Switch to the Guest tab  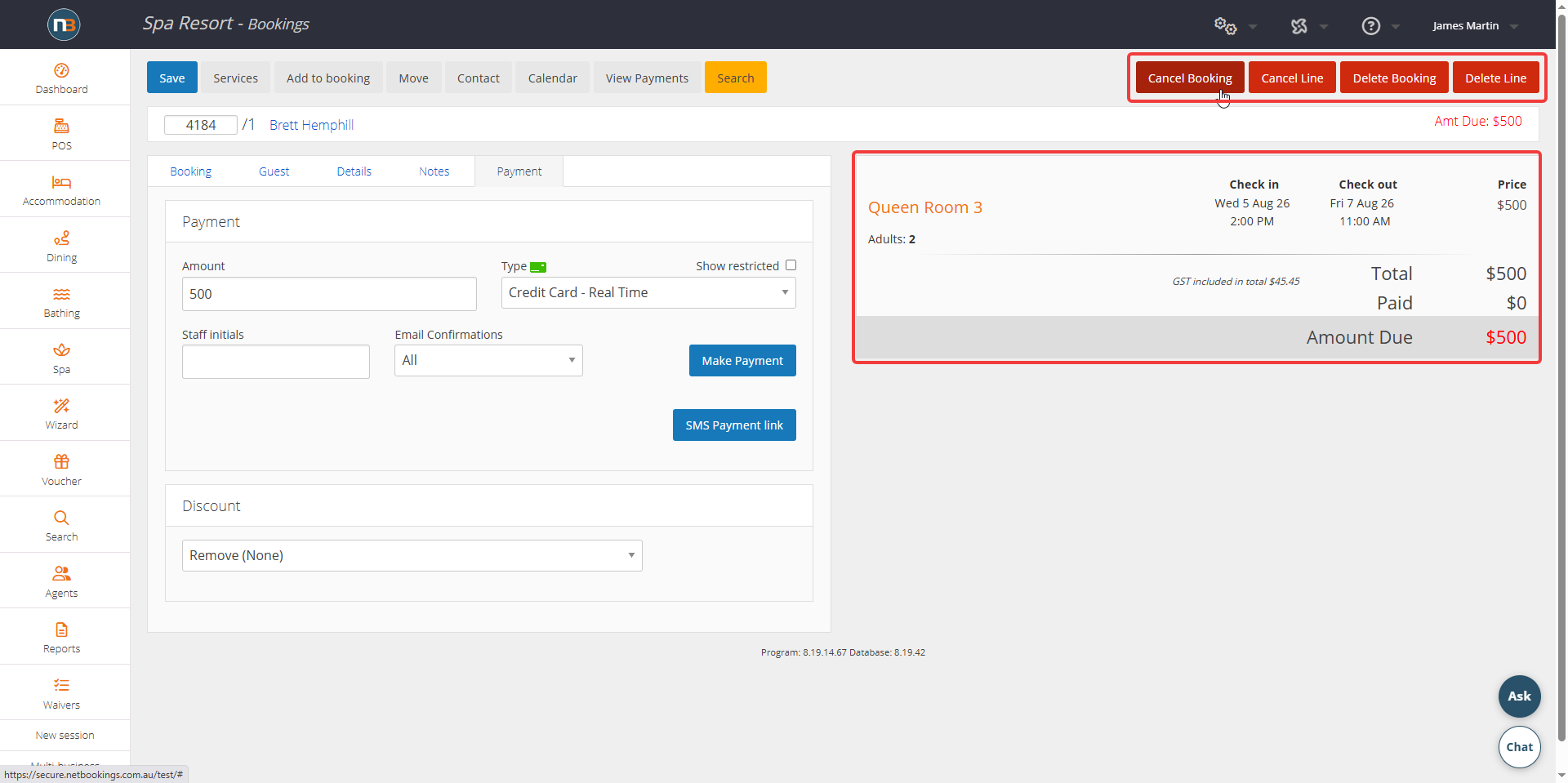point(274,171)
